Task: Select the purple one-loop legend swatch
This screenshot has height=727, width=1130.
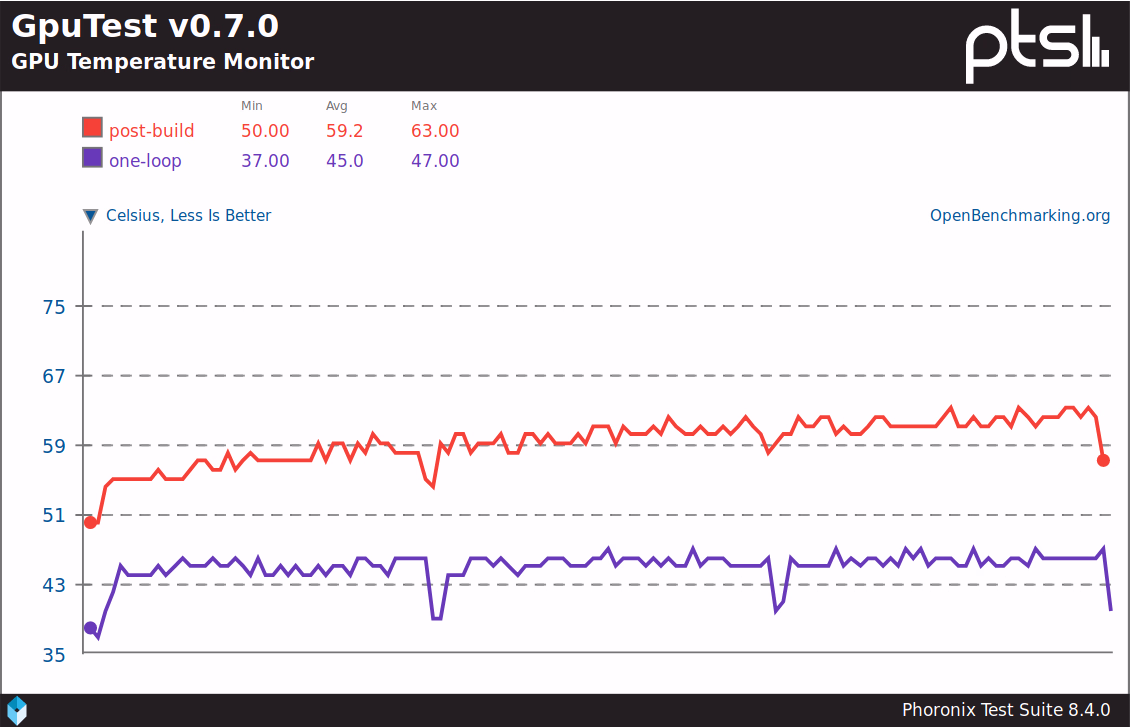Action: tap(92, 158)
